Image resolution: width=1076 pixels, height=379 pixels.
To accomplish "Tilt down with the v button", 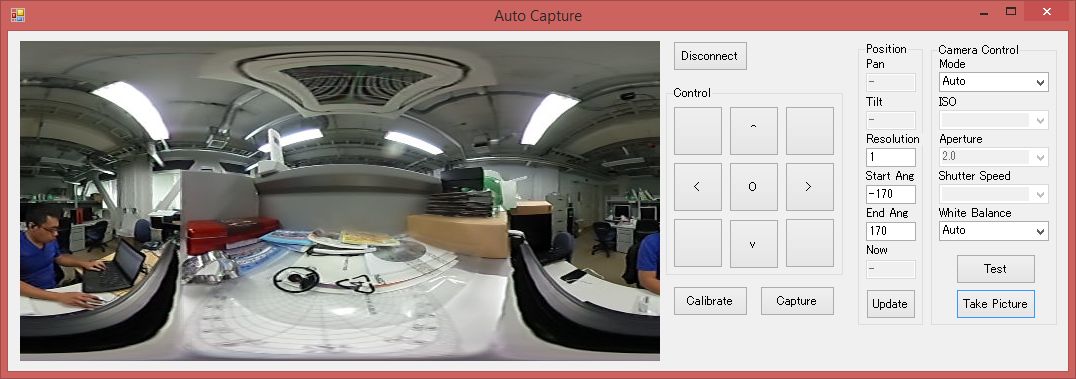I will click(x=753, y=243).
